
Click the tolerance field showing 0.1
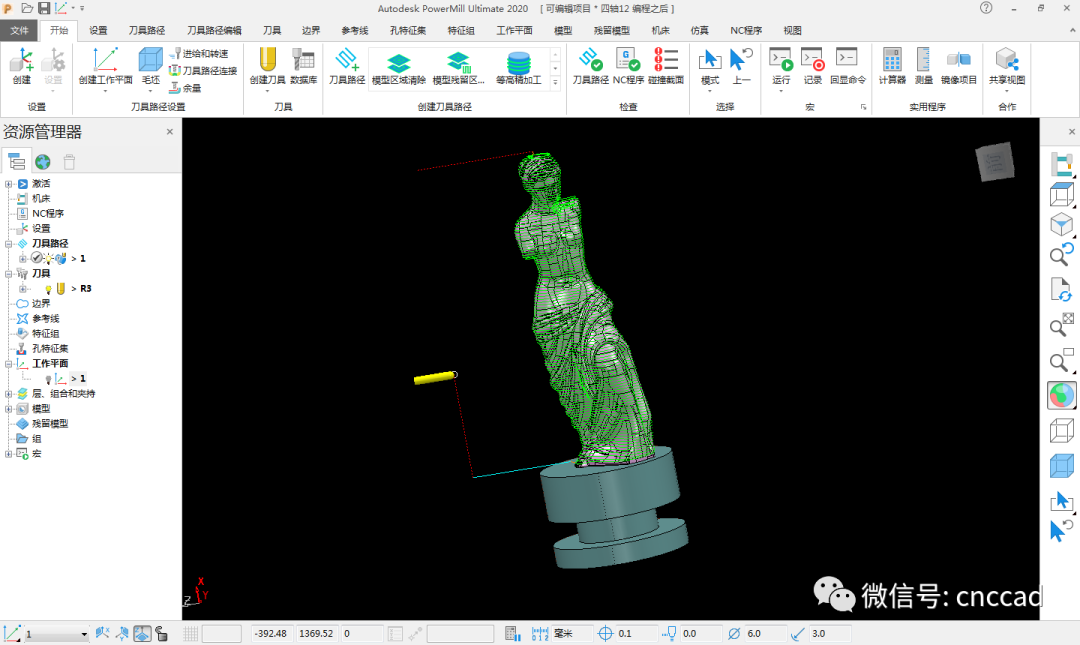pos(636,634)
